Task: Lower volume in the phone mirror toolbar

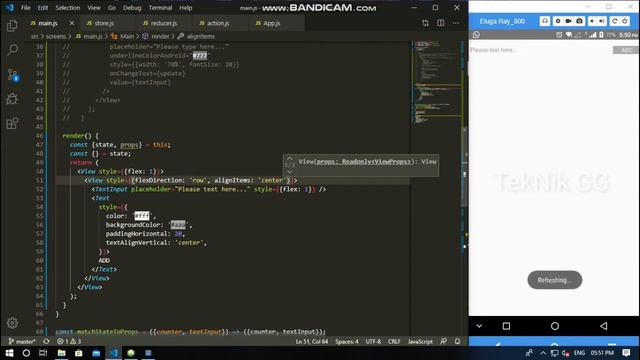Action: click(592, 21)
